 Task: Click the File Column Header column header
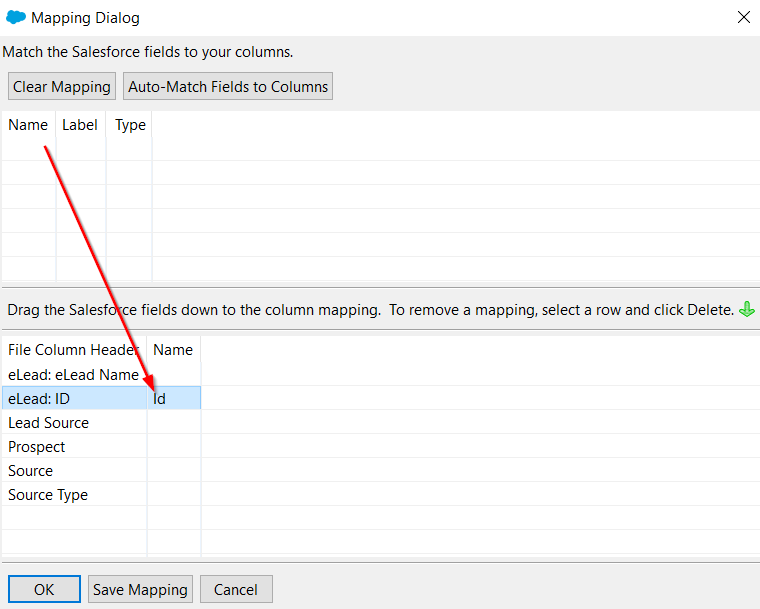coord(74,350)
